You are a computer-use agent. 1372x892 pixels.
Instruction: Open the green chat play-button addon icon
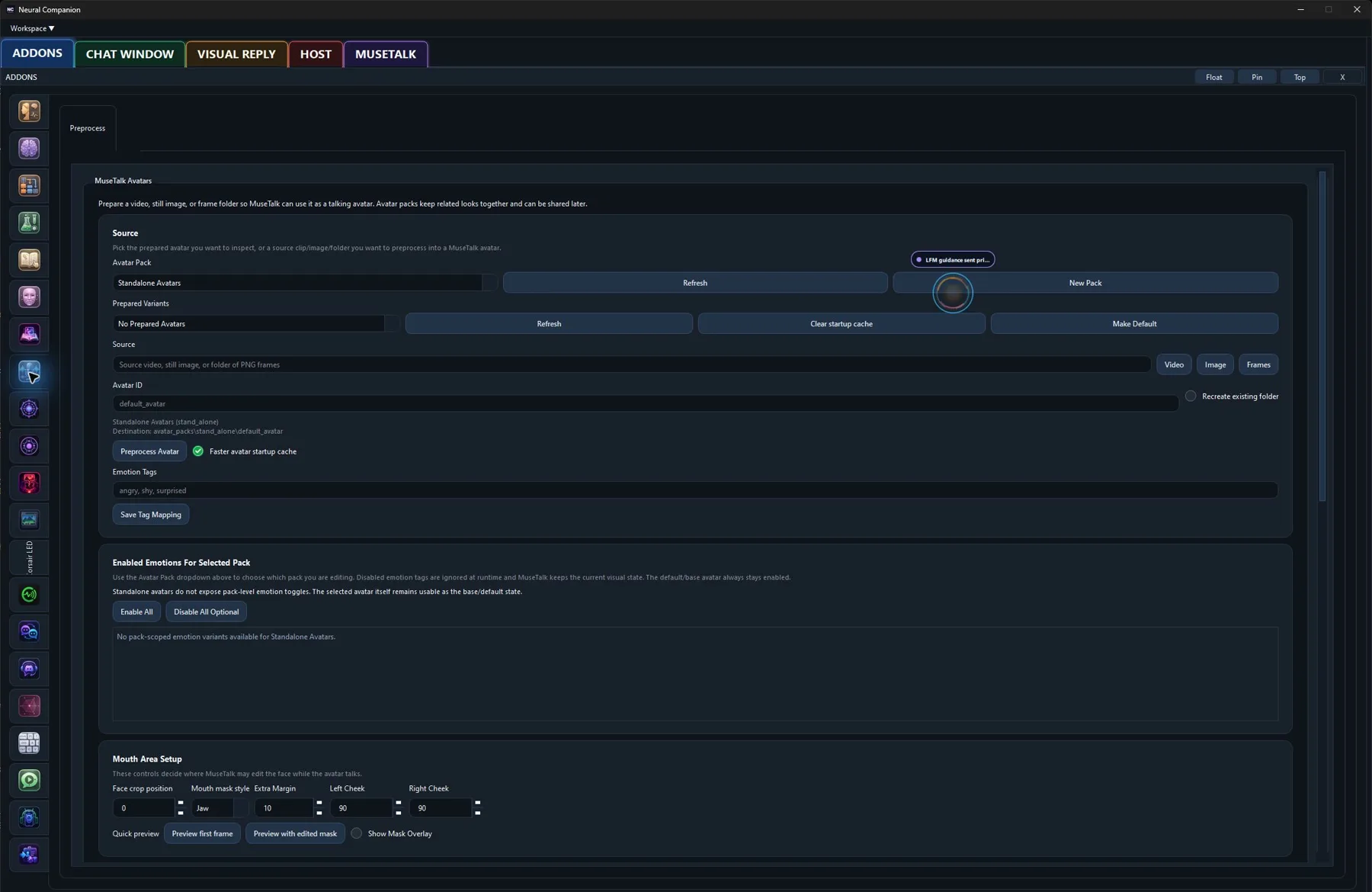29,780
